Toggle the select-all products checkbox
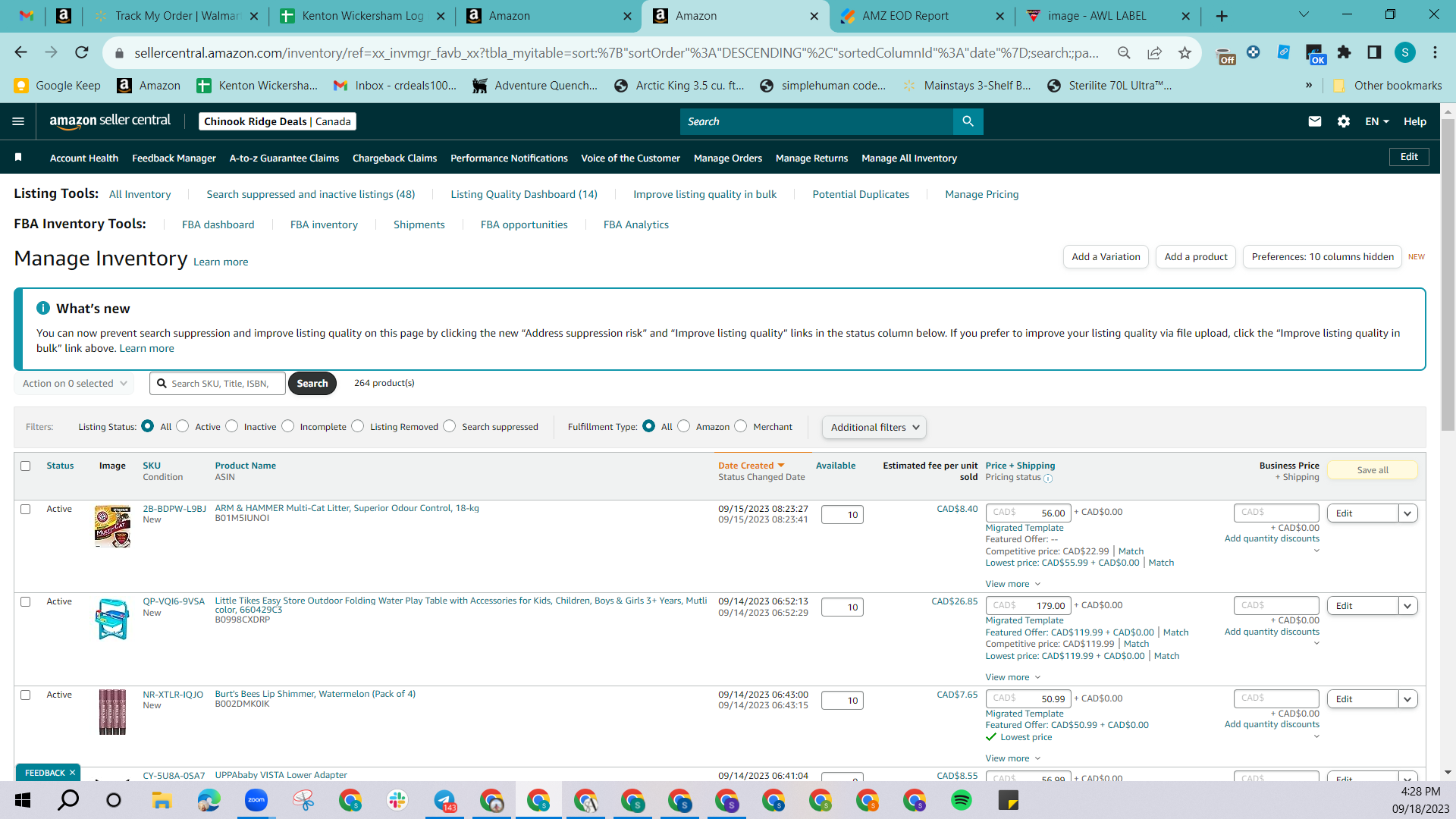The width and height of the screenshot is (1456, 819). [x=26, y=466]
